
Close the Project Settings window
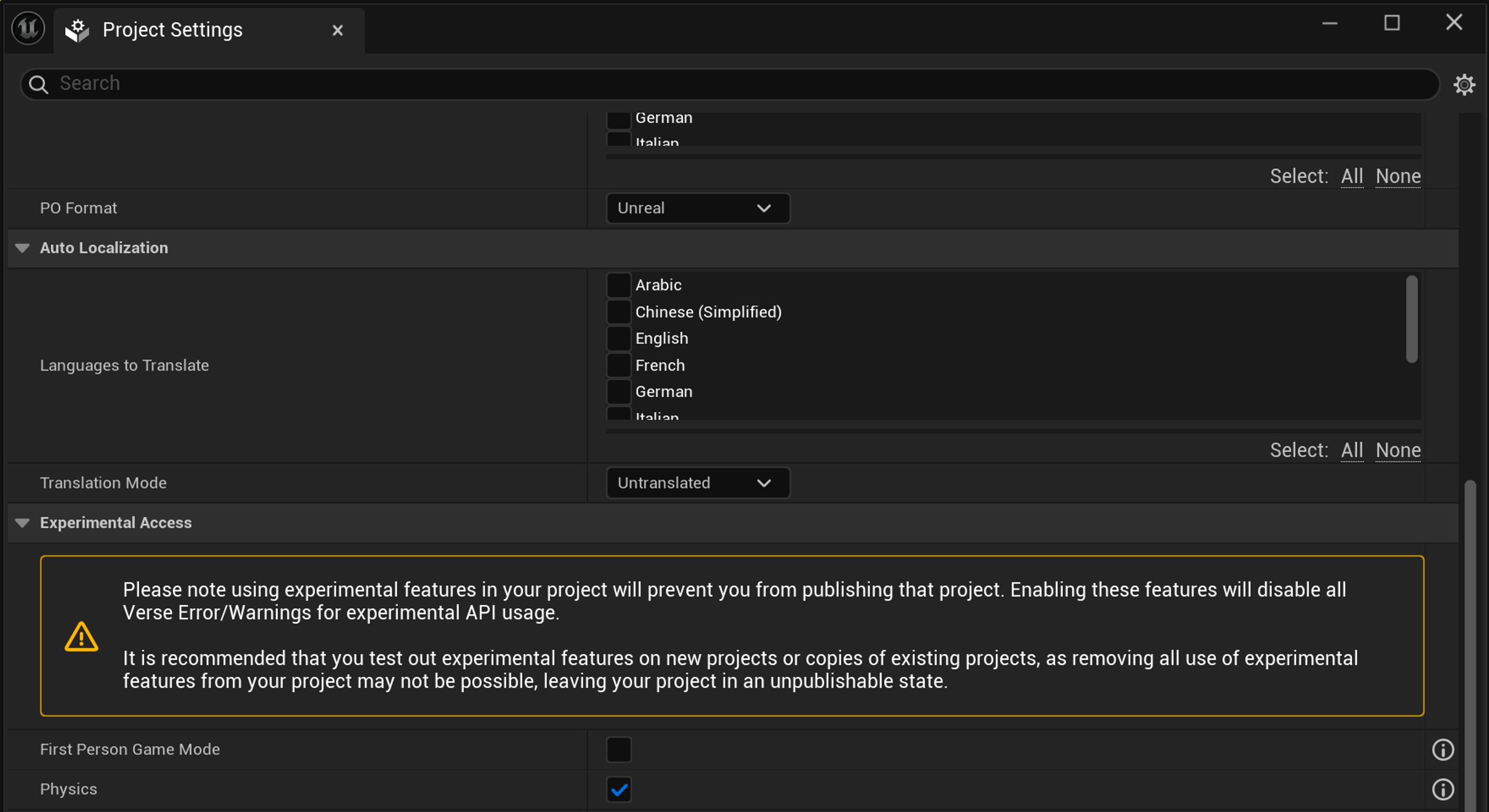[1453, 23]
